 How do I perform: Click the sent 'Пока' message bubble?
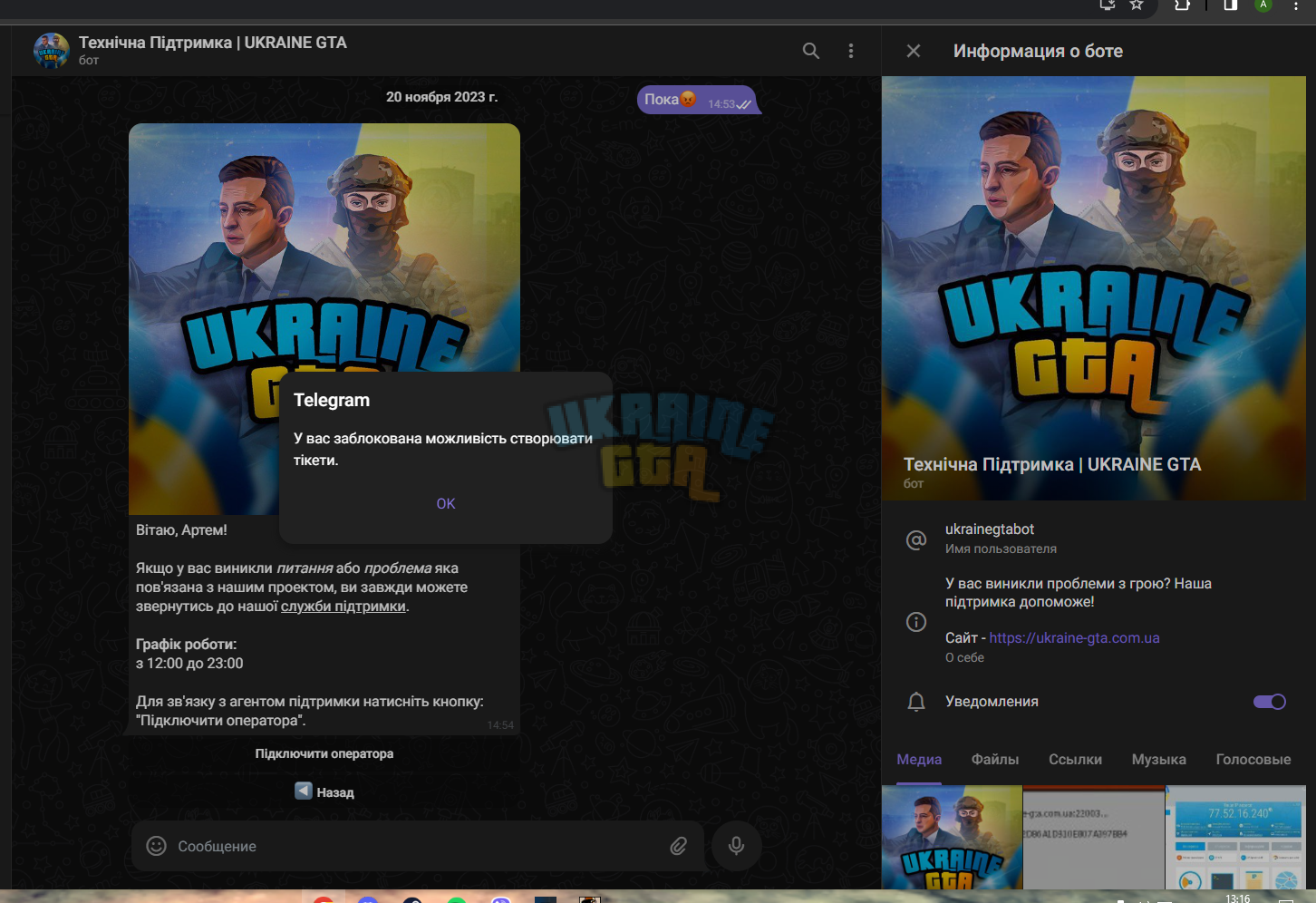coord(697,100)
